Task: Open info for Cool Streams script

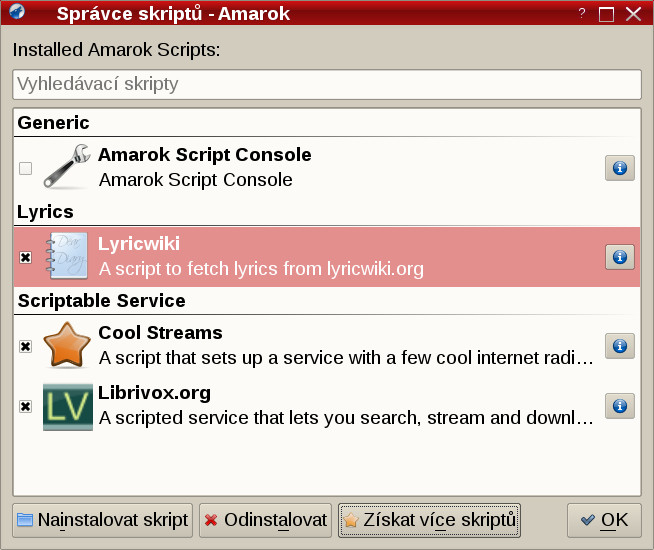Action: (620, 346)
